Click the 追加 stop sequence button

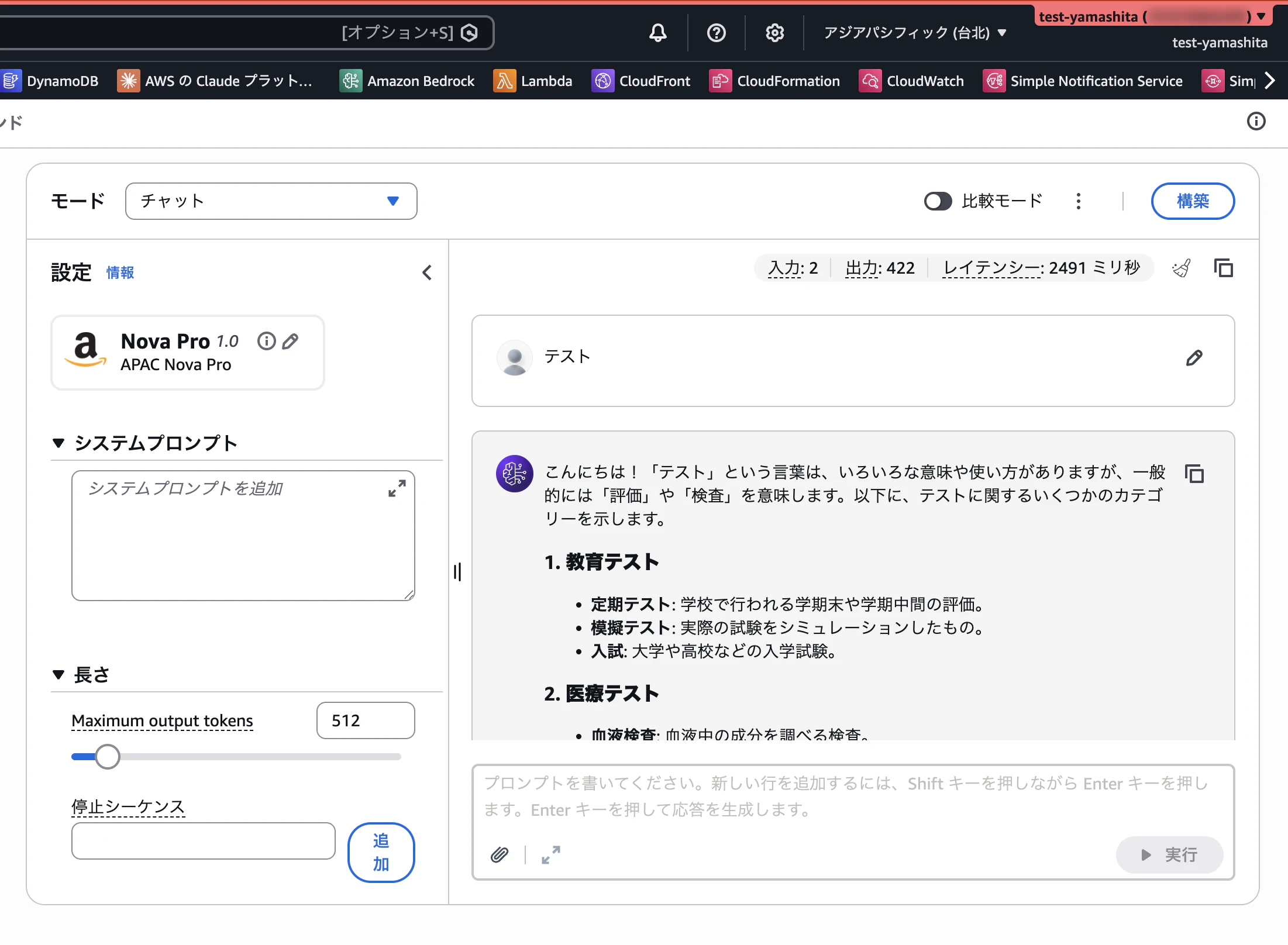pos(381,852)
